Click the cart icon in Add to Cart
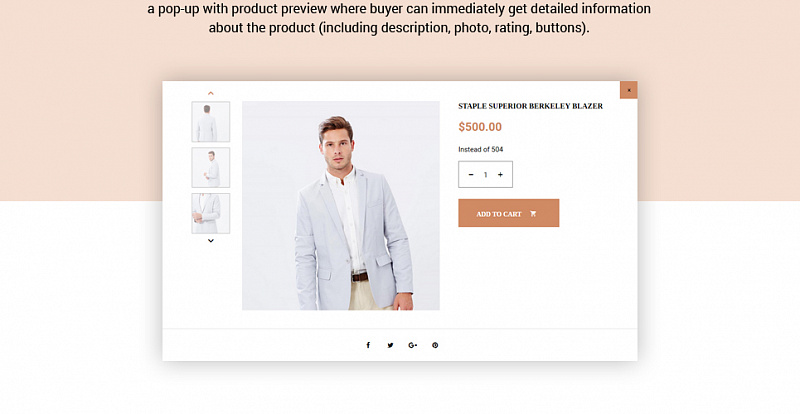Viewport: 800px width, 414px height. pos(533,214)
